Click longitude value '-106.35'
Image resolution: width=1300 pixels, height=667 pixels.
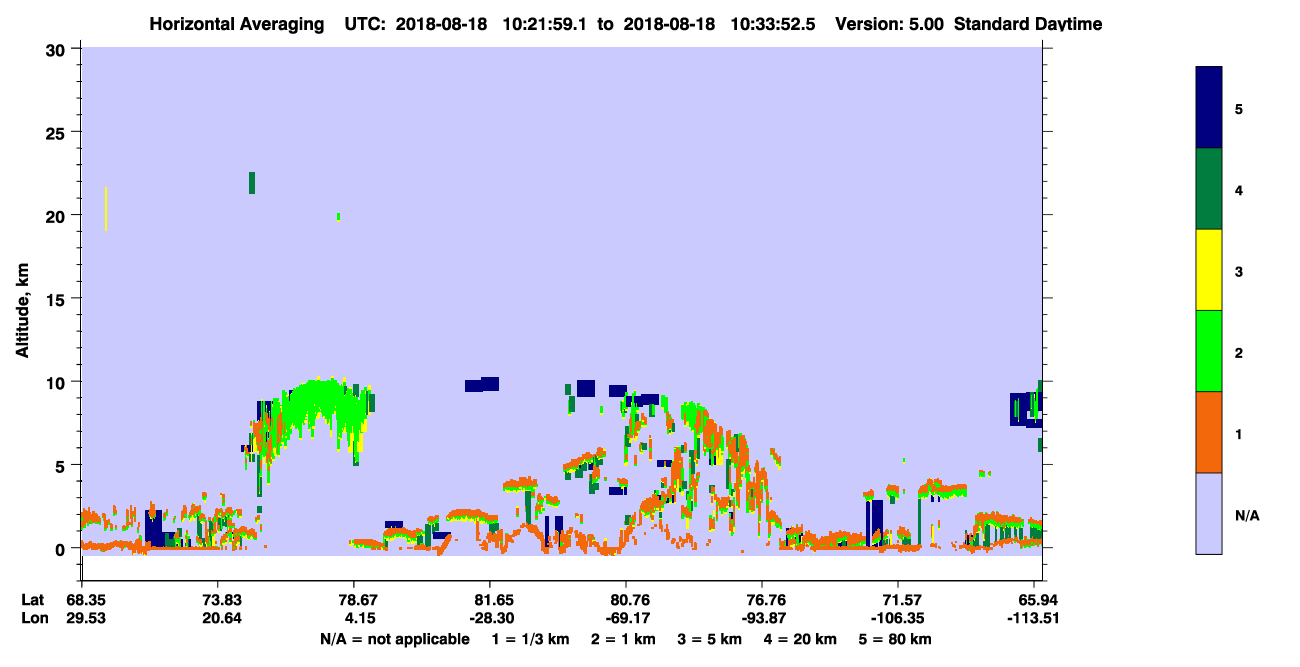(x=898, y=618)
